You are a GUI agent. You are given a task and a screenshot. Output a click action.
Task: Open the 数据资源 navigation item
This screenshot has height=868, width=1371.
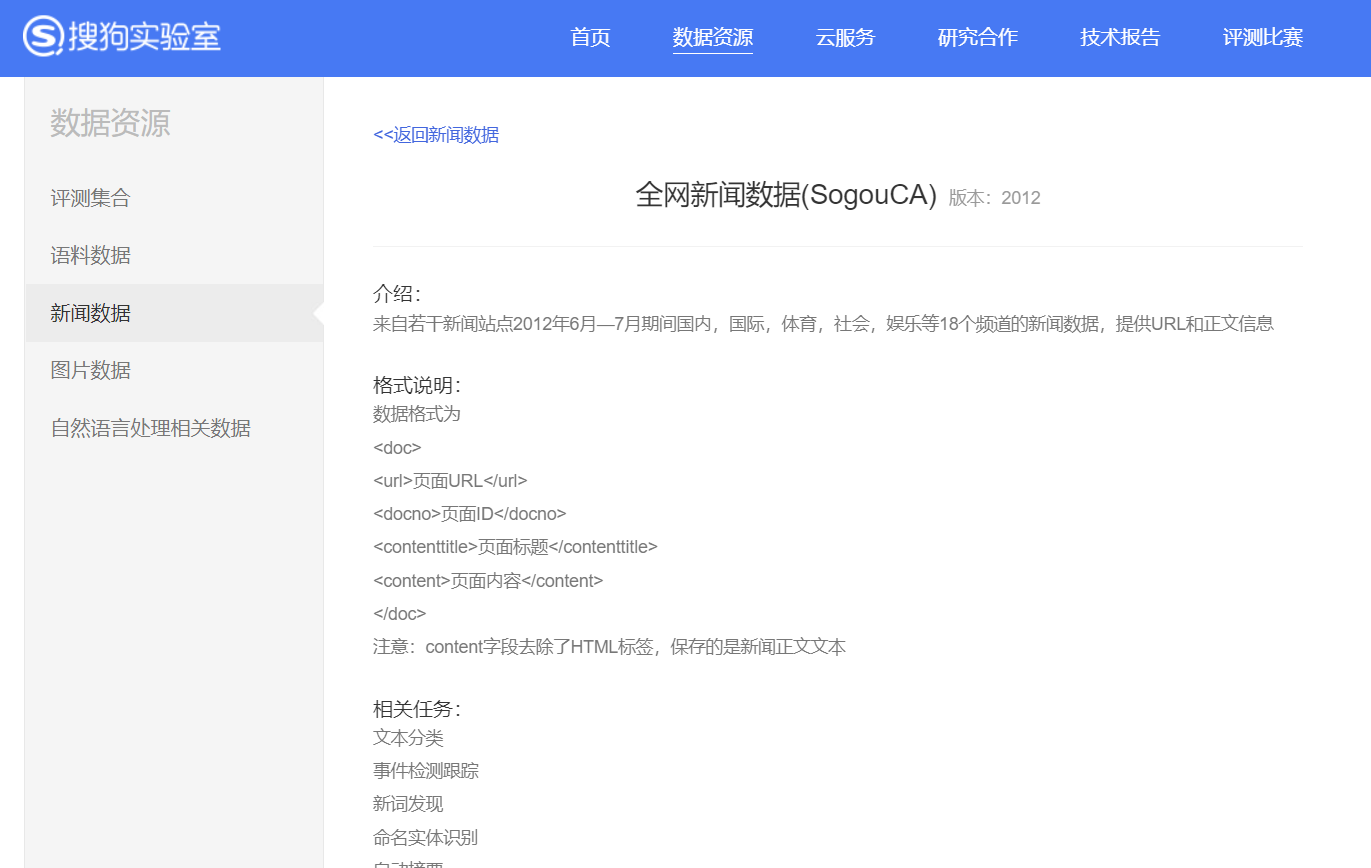click(713, 38)
